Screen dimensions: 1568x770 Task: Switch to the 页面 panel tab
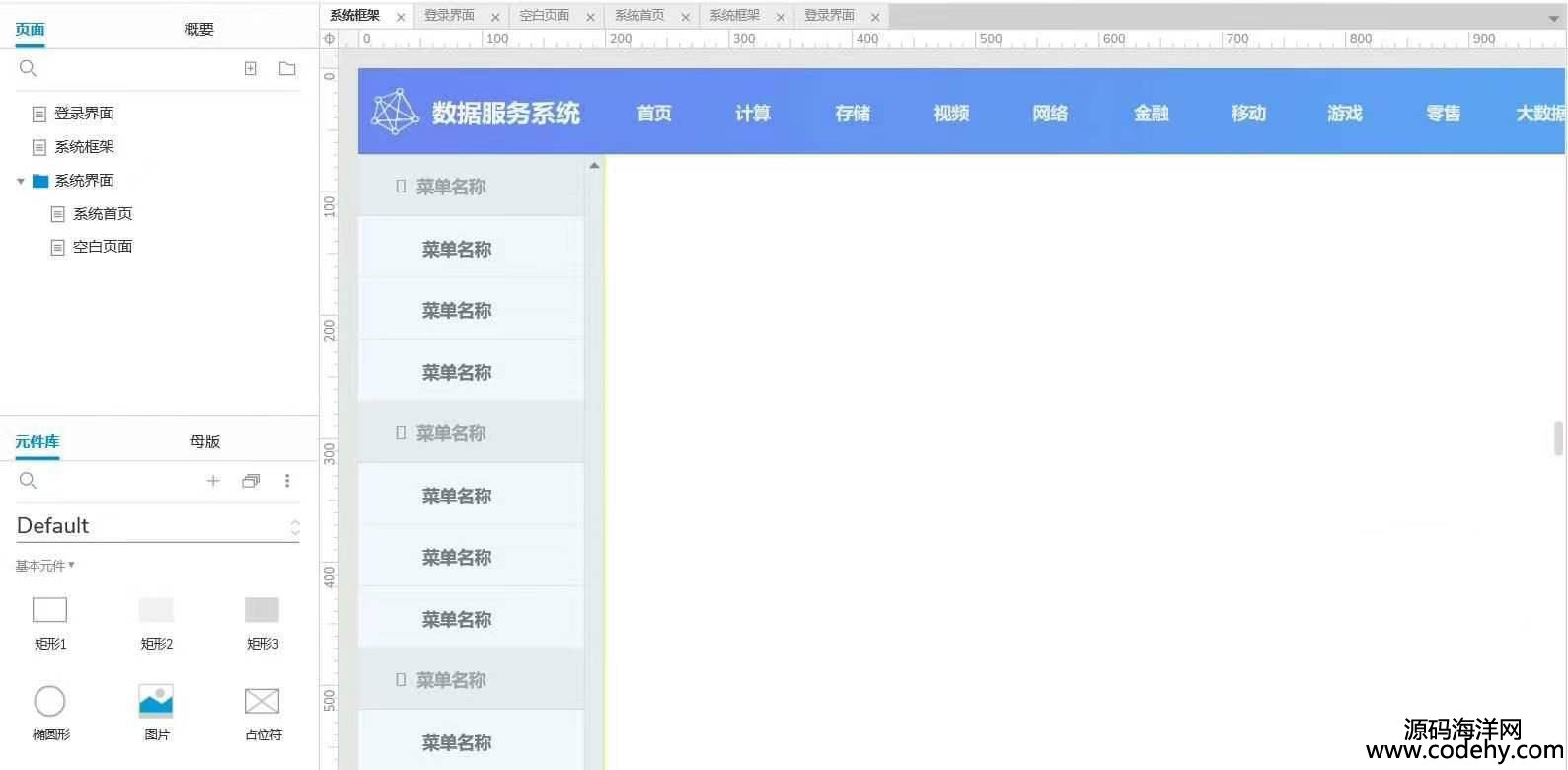[x=30, y=29]
